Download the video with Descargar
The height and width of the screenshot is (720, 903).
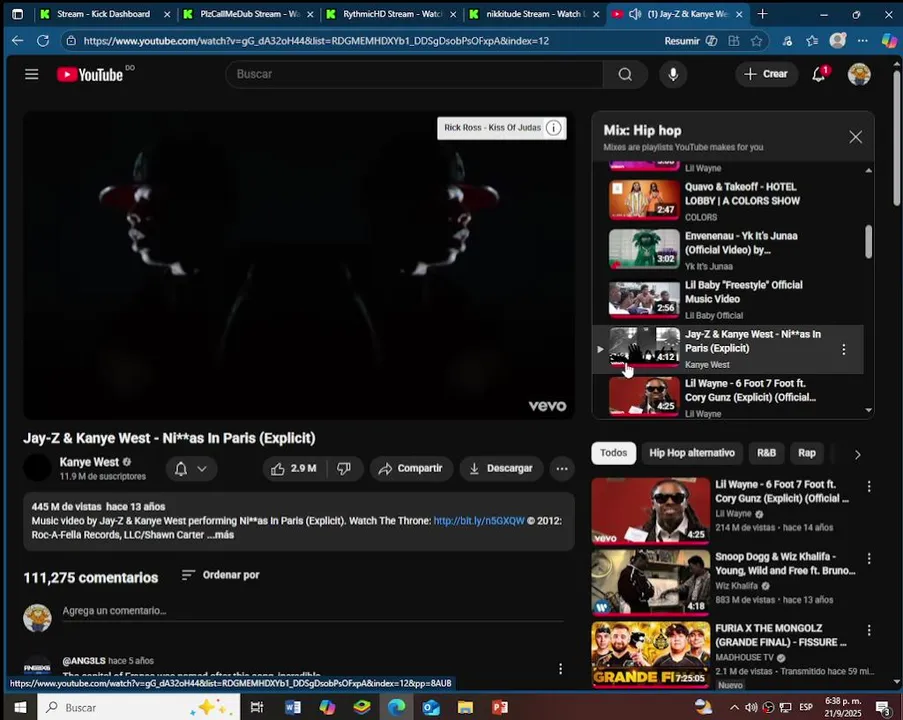point(500,468)
